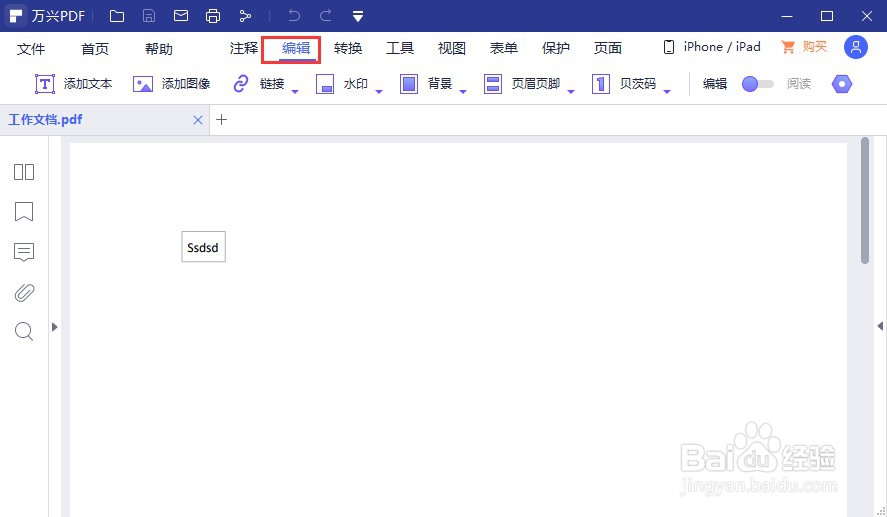Click the blue hexagon settings icon
The image size is (887, 517).
(842, 84)
